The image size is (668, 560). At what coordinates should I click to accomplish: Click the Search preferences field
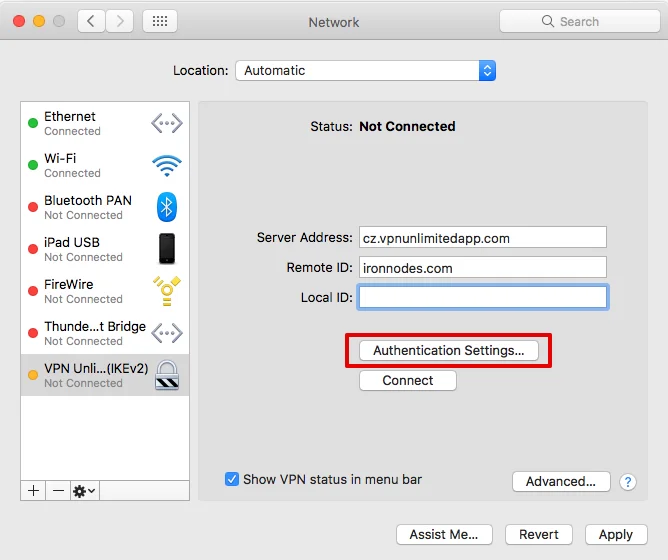click(579, 21)
